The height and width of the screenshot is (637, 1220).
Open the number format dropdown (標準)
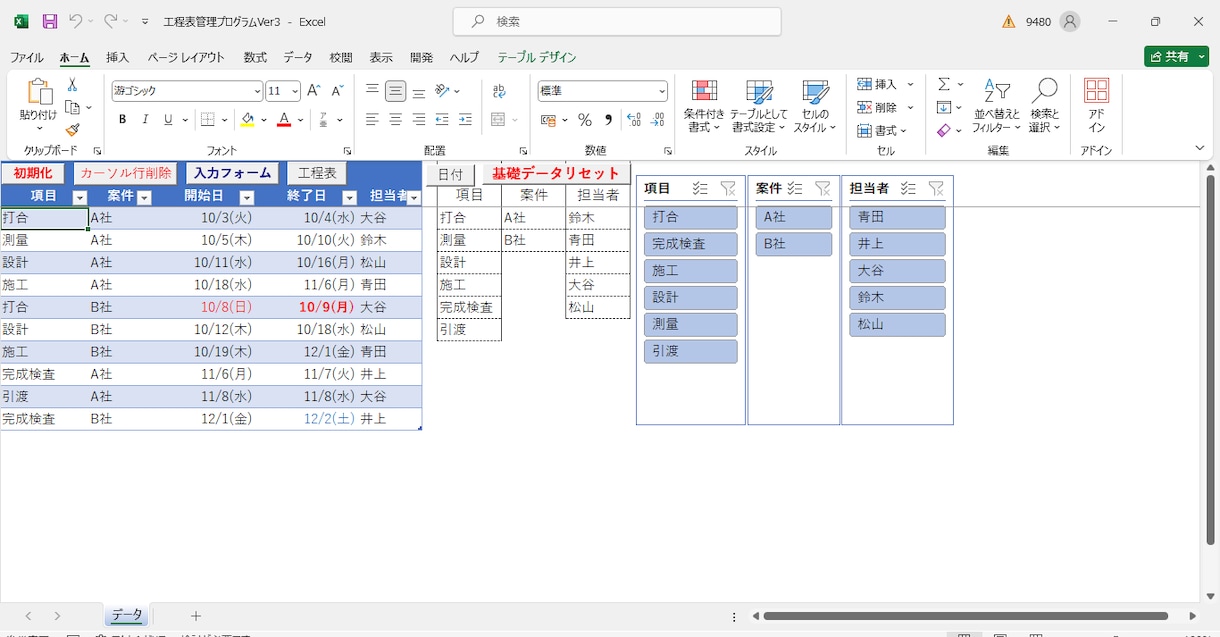(x=662, y=91)
